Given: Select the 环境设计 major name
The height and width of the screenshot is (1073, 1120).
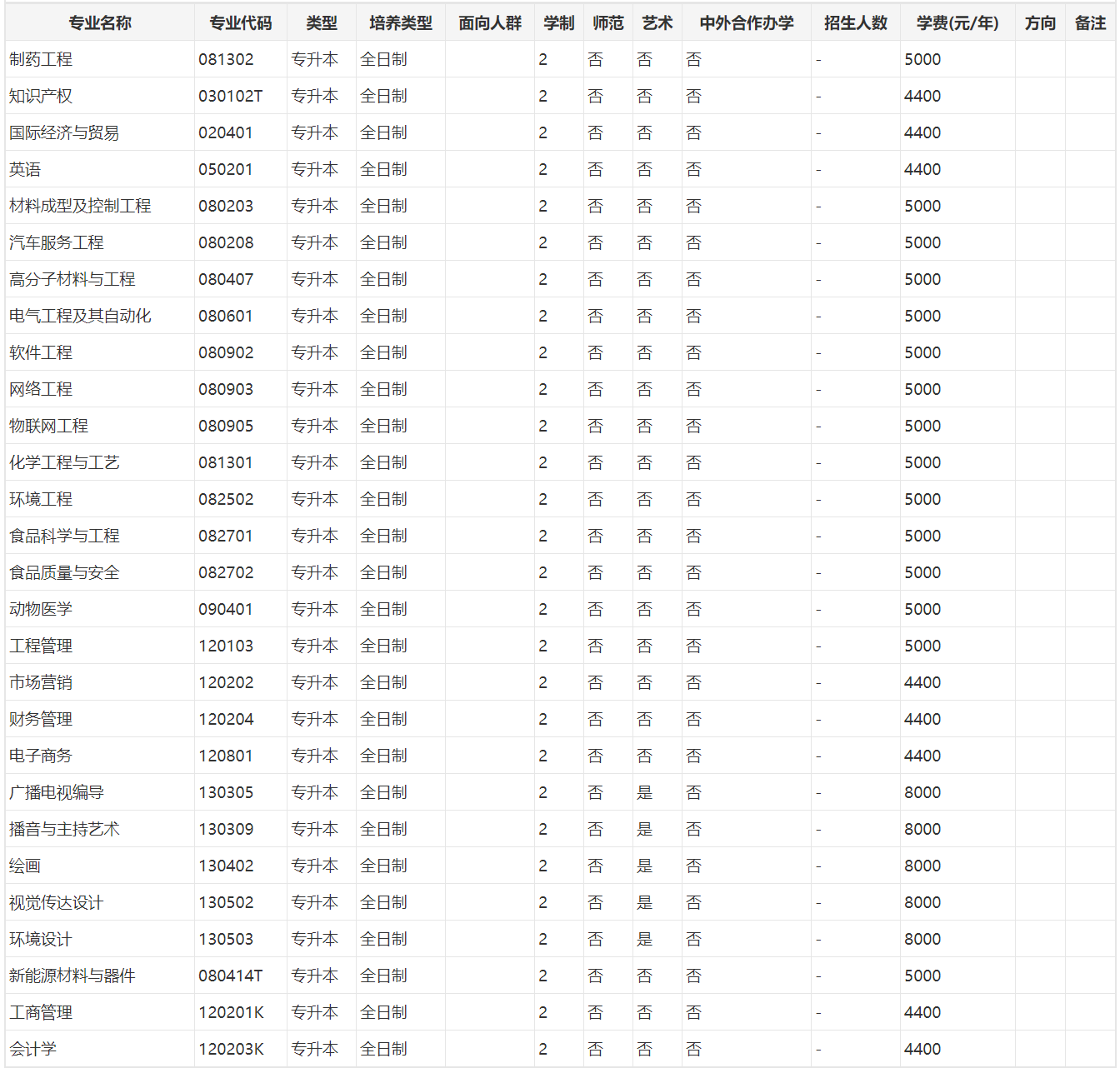Looking at the screenshot, I should point(41,940).
